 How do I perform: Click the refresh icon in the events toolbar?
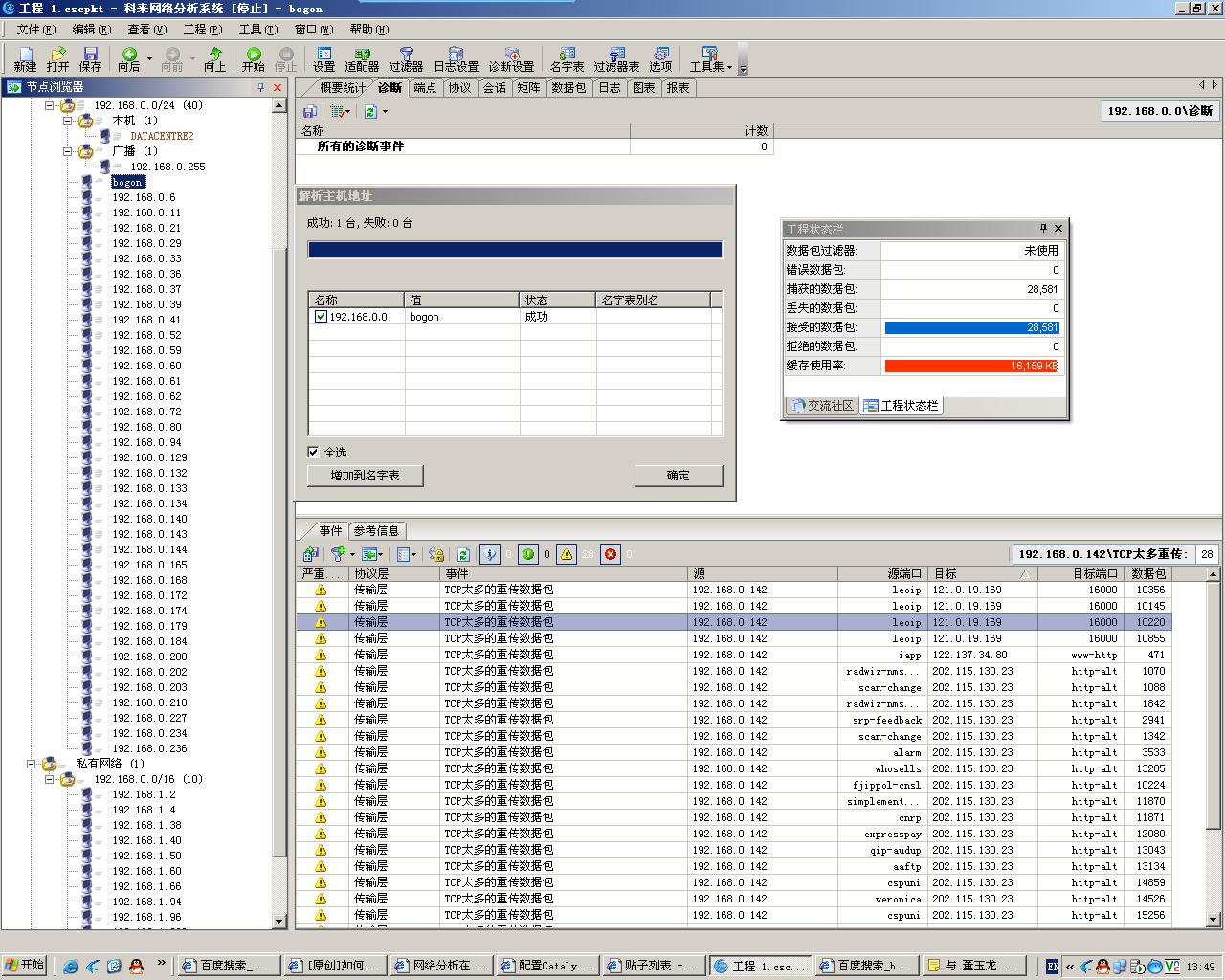point(463,554)
